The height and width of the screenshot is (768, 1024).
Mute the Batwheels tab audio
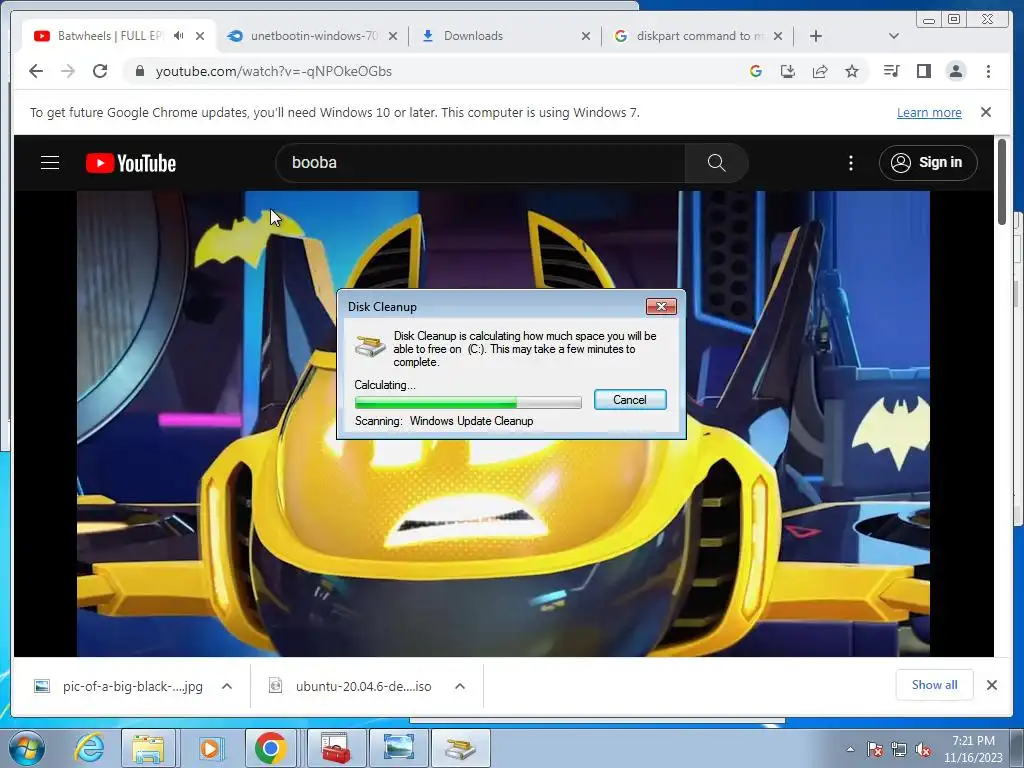[x=178, y=36]
